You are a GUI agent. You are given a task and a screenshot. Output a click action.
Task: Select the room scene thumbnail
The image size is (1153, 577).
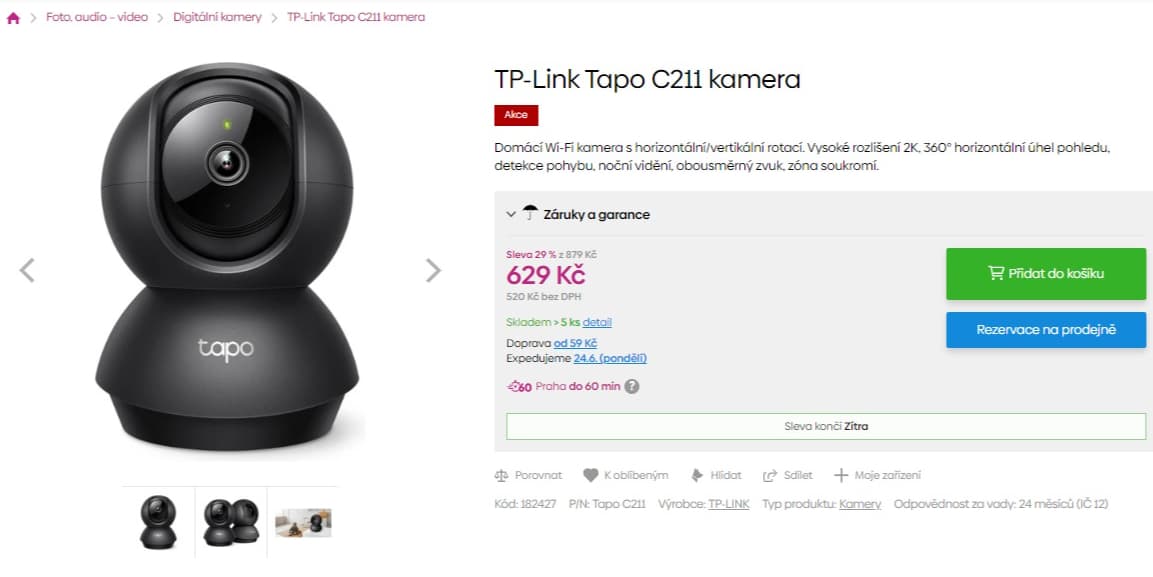tap(303, 523)
